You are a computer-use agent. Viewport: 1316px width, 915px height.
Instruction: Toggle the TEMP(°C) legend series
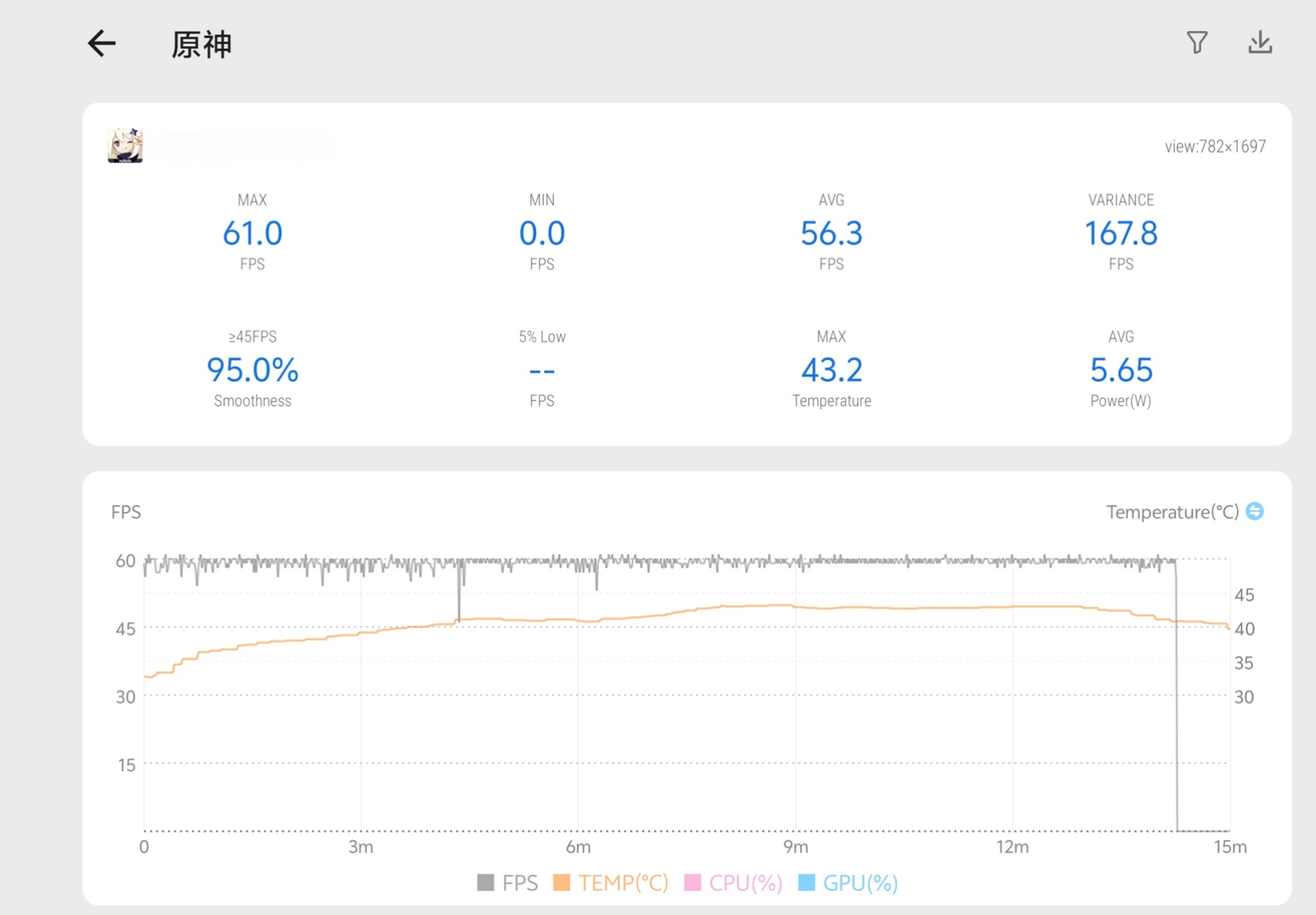[611, 883]
